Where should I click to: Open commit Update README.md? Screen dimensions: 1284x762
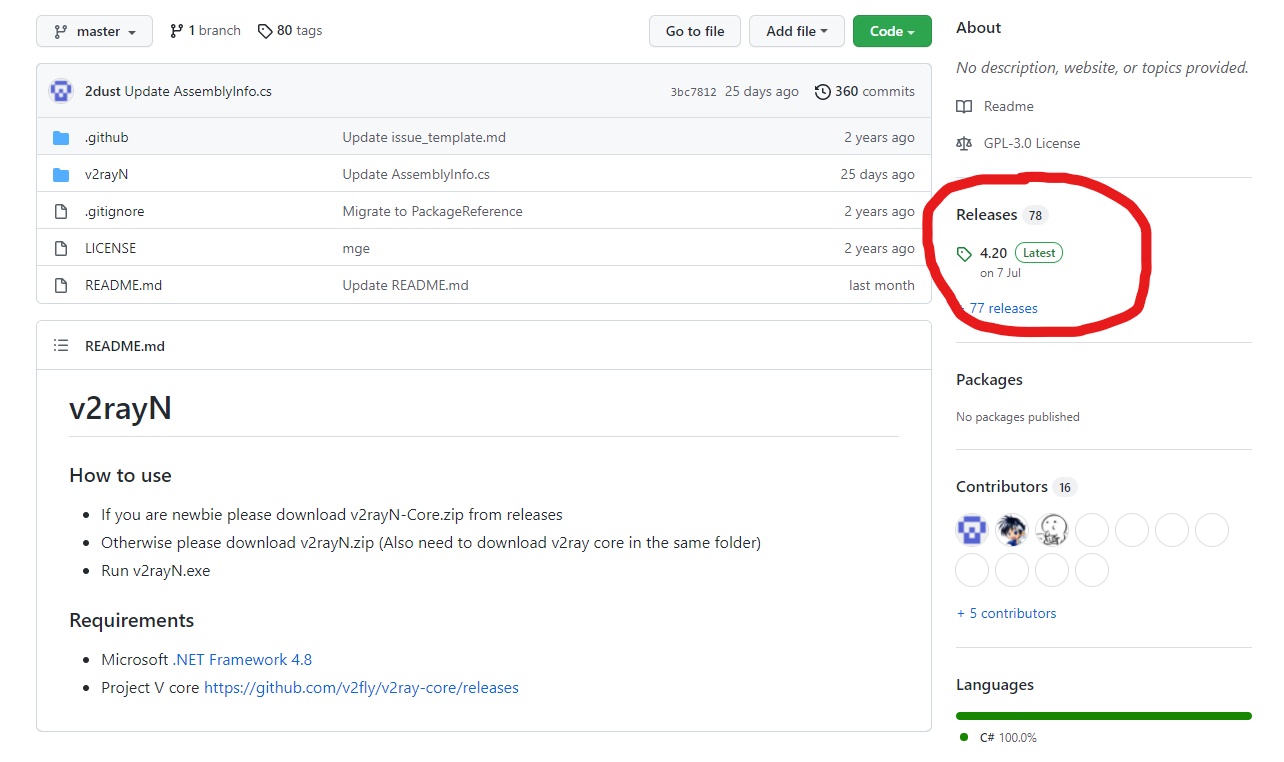[405, 285]
